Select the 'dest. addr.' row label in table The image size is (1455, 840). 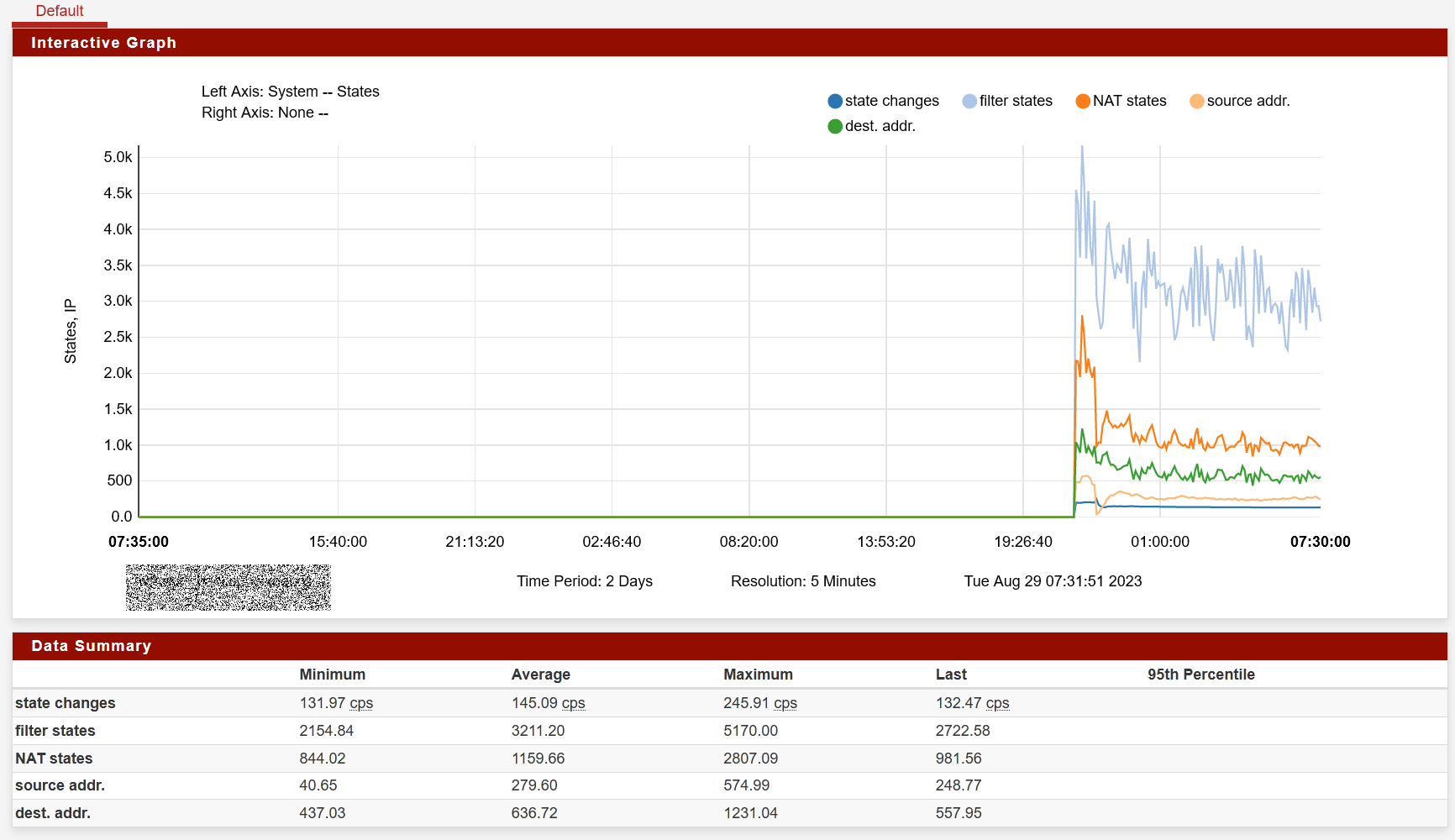[53, 813]
